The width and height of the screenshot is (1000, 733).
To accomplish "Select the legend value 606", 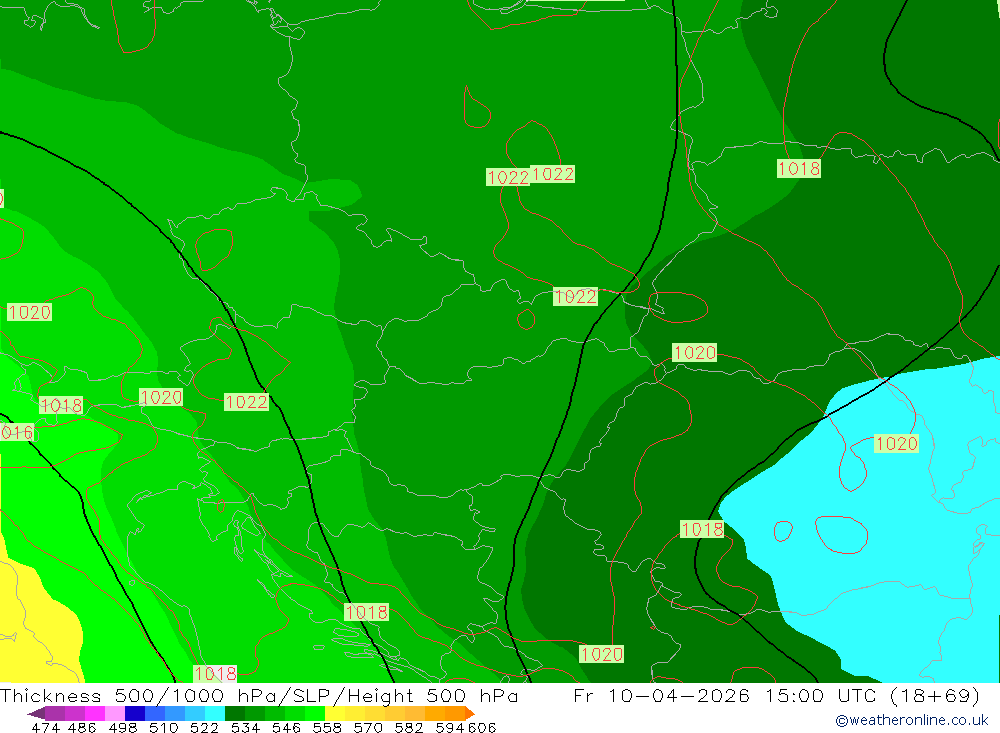I will pos(482,727).
